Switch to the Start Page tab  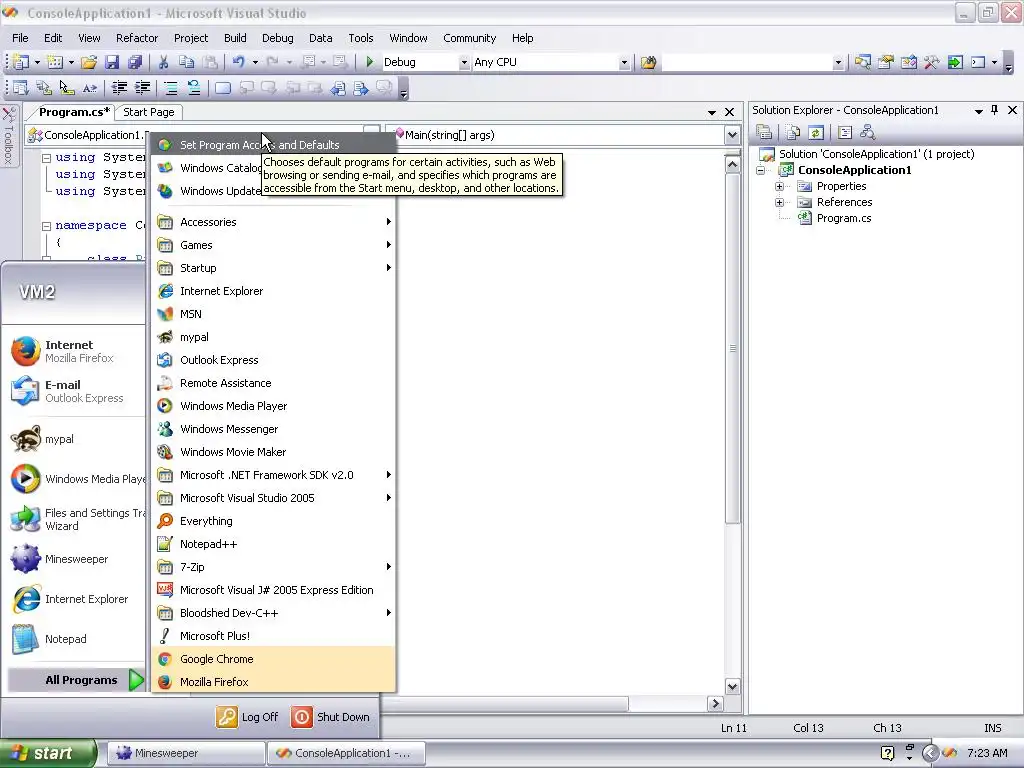(149, 112)
